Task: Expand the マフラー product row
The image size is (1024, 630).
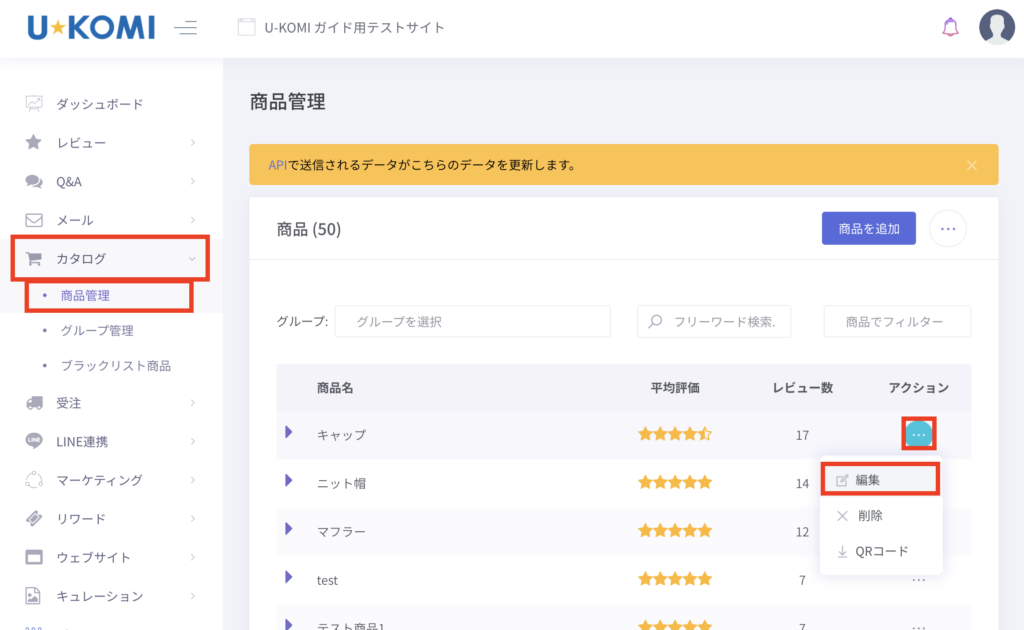Action: point(289,529)
